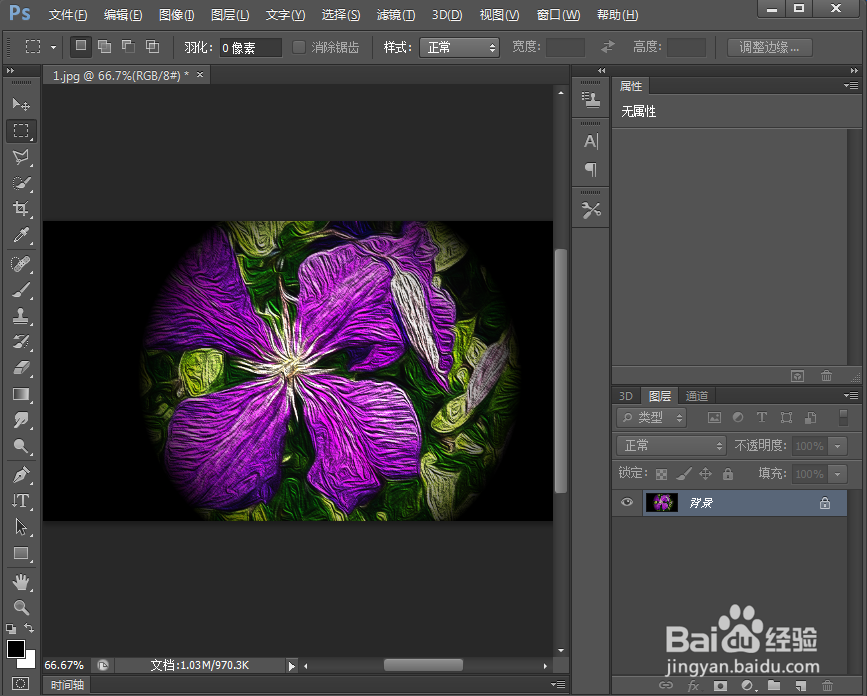Select the Eraser tool
Viewport: 867px width, 696px height.
coord(21,368)
